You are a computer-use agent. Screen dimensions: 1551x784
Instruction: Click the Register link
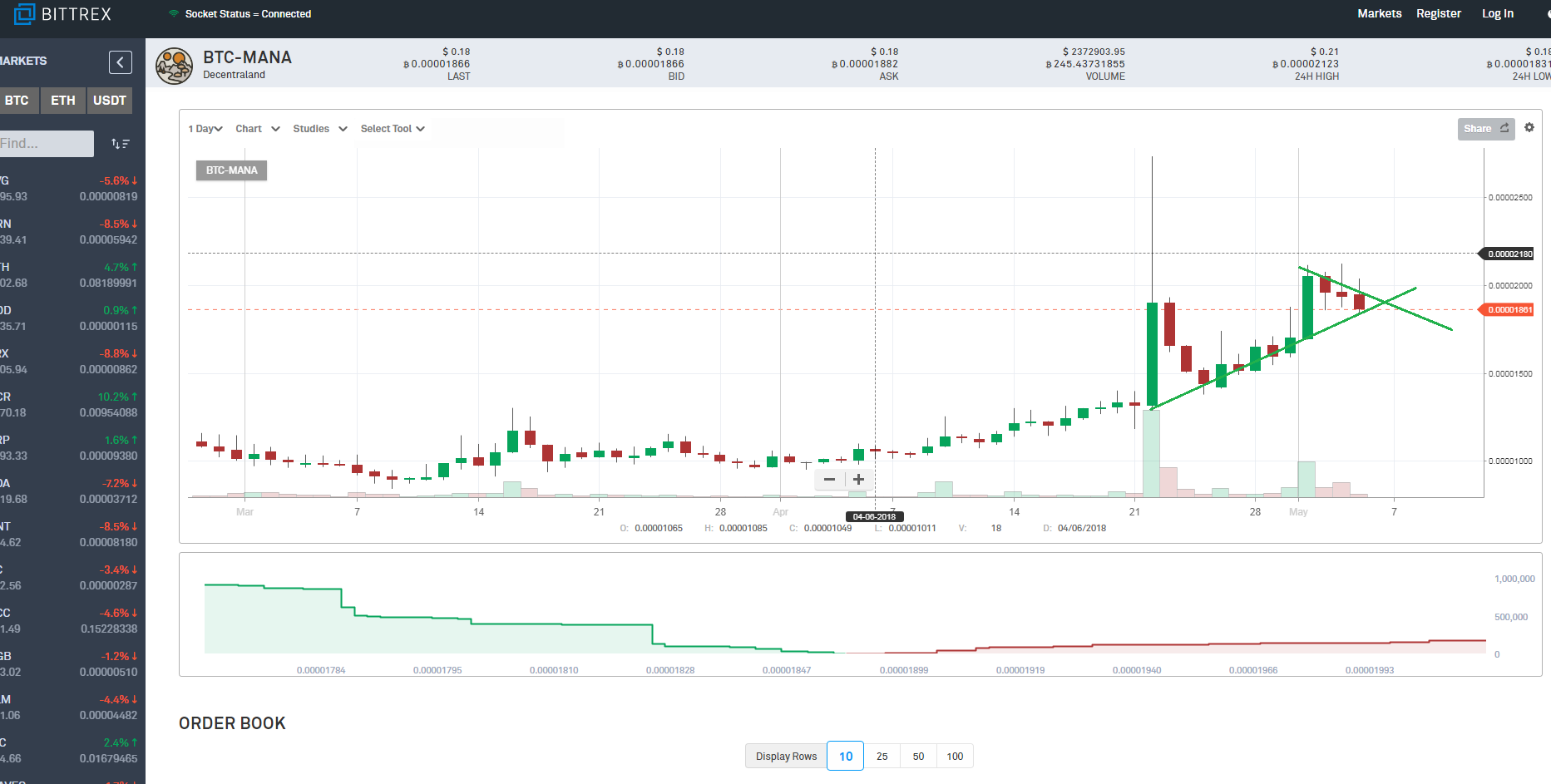pos(1439,13)
